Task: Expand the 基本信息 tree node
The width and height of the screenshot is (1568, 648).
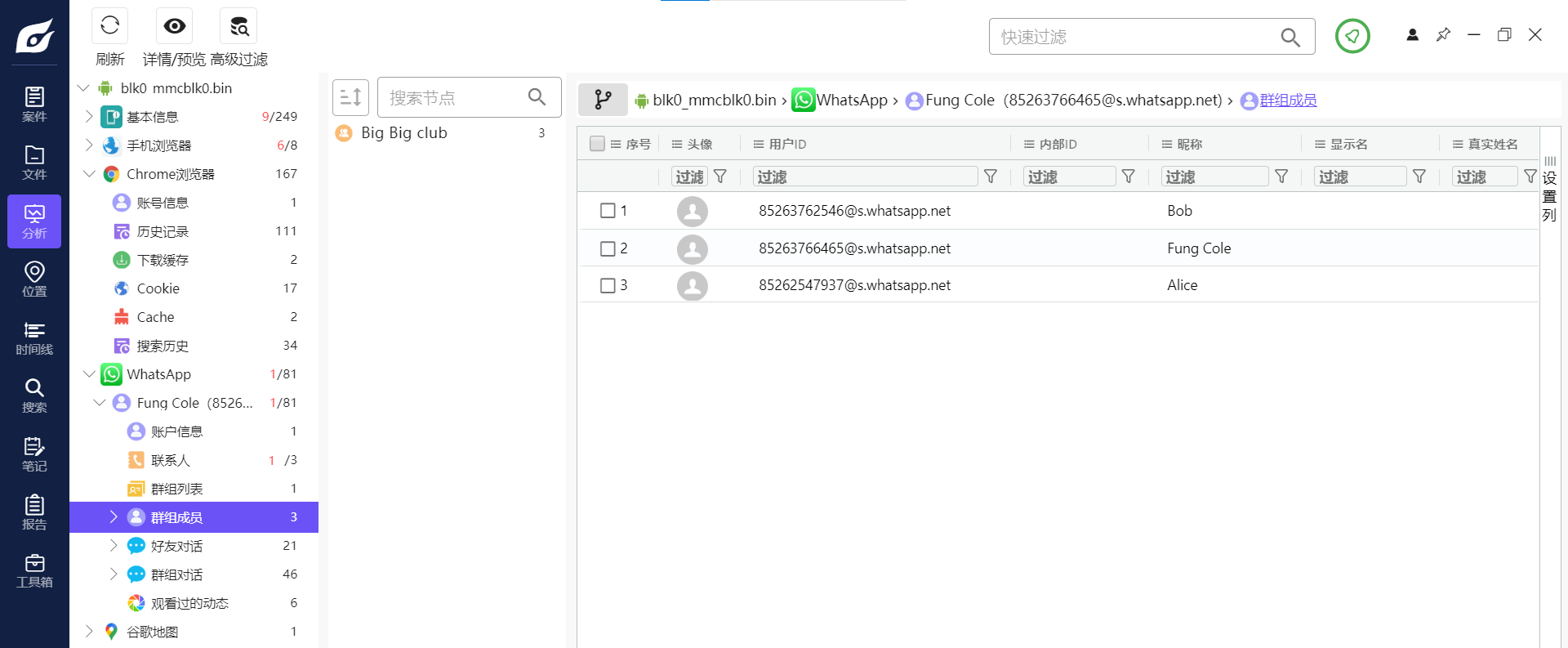Action: [x=89, y=116]
